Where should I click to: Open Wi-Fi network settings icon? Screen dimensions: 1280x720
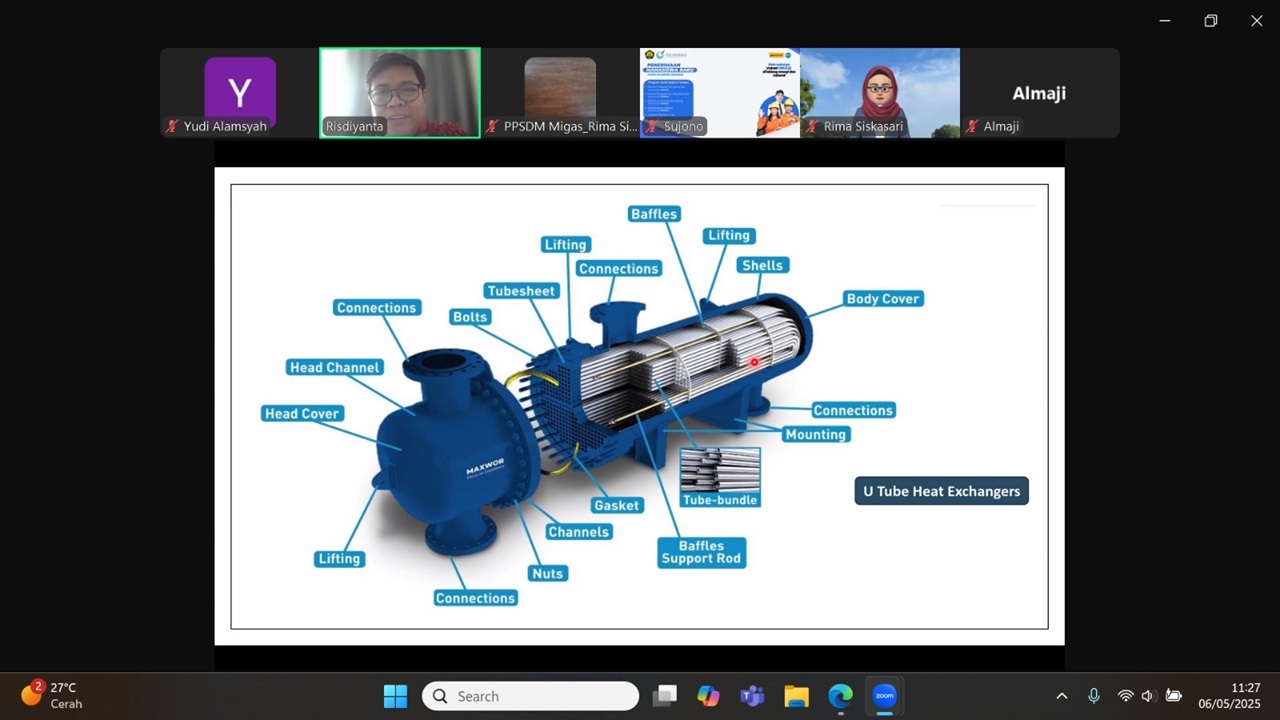pyautogui.click(x=1125, y=696)
